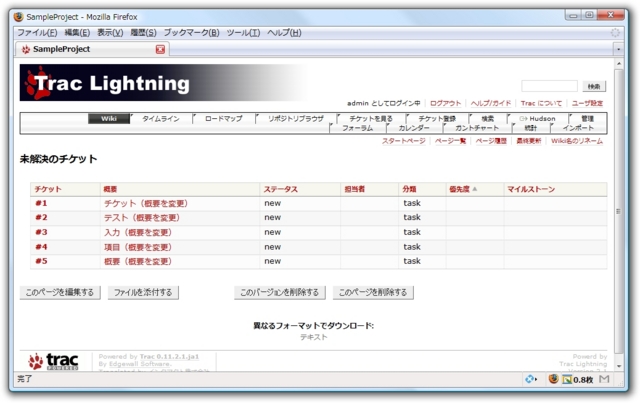This screenshot has height=403, width=640.
Task: Click the ログアウト link
Action: tap(445, 103)
